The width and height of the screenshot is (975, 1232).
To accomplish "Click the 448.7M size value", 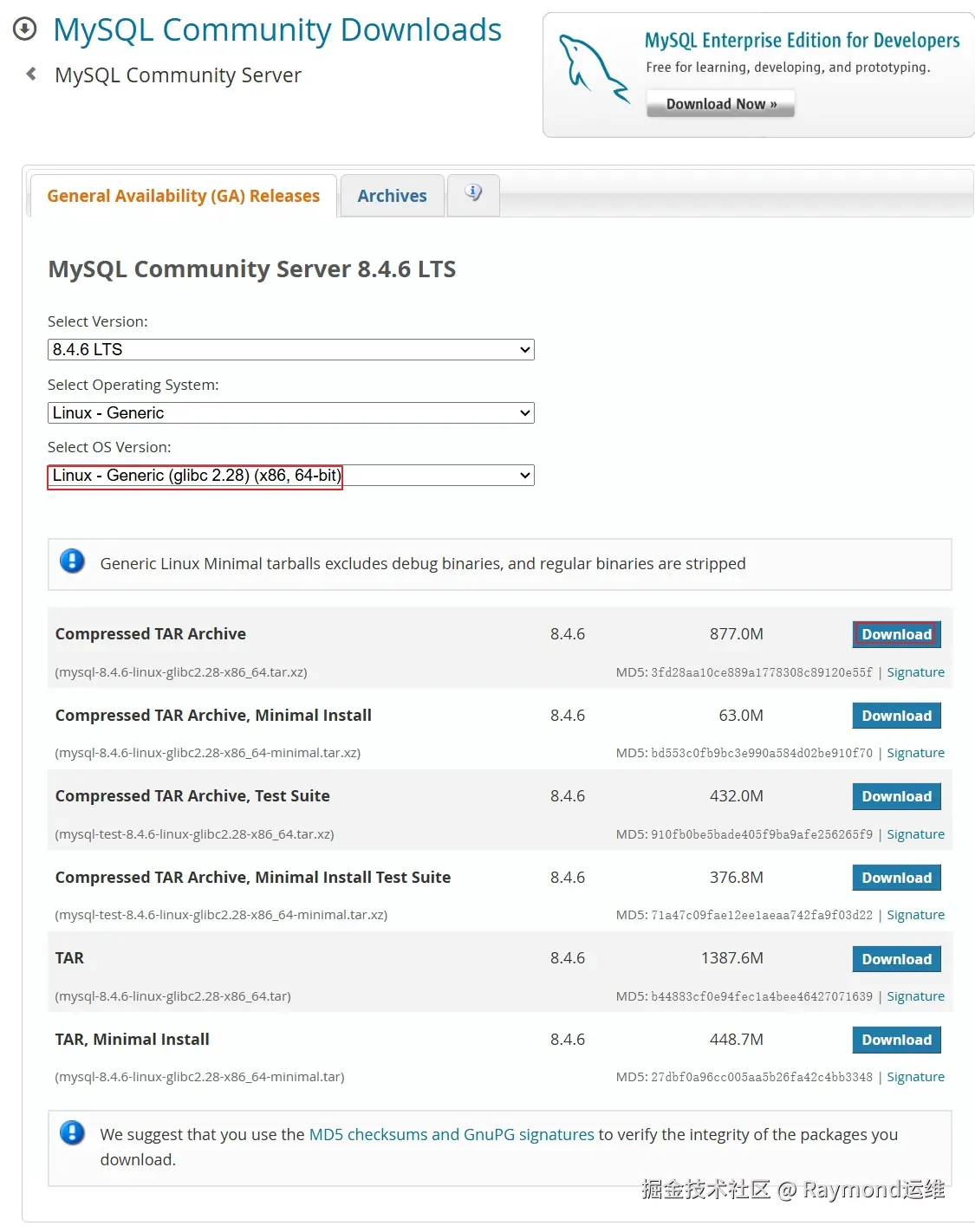I will (x=737, y=1039).
